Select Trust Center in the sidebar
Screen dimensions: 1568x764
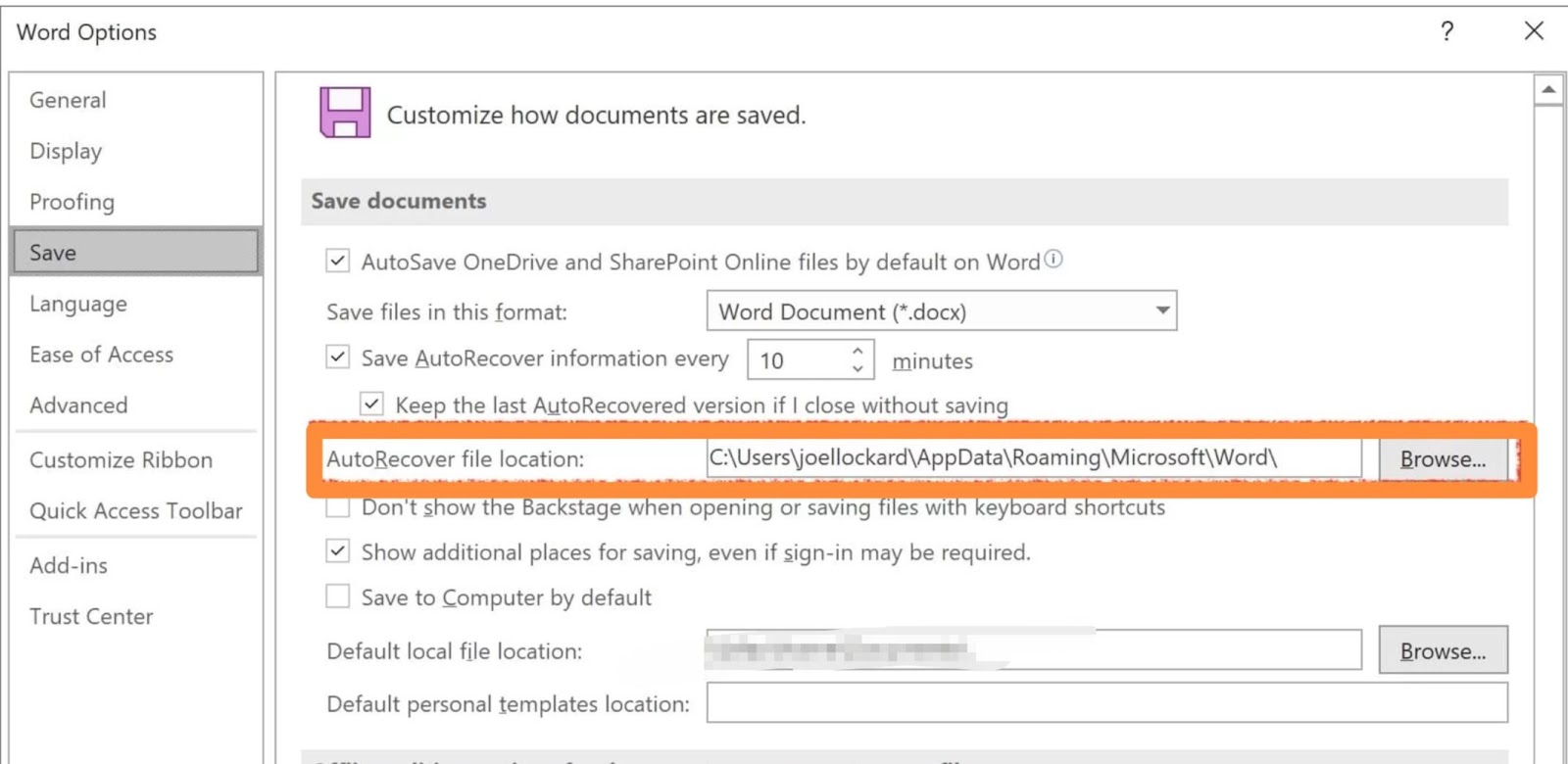91,617
